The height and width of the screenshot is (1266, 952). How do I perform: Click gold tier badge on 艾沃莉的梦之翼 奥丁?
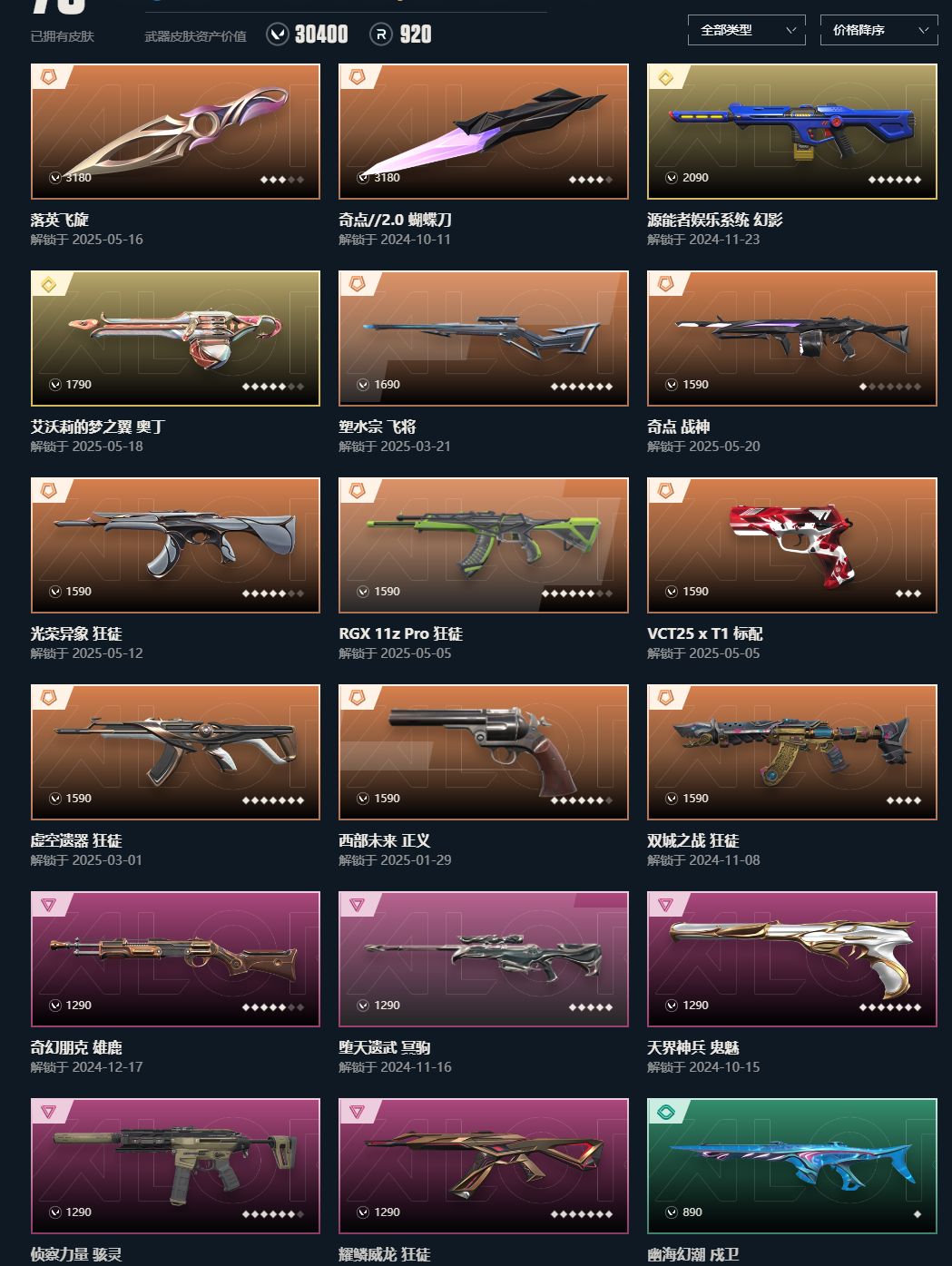click(49, 285)
